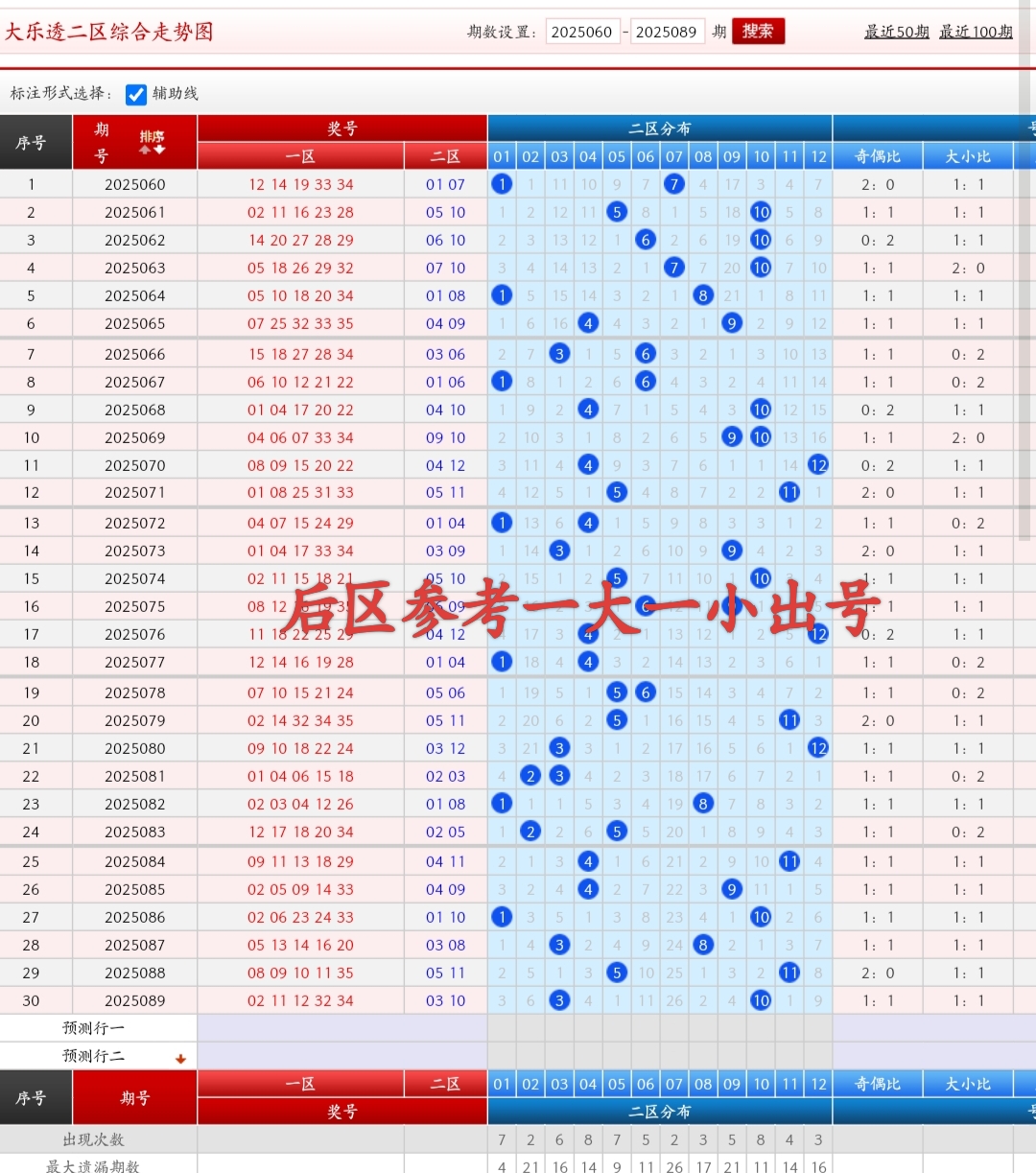Click blue ball 06 in row 2025067
Viewport: 1036px width, 1173px height.
[646, 382]
